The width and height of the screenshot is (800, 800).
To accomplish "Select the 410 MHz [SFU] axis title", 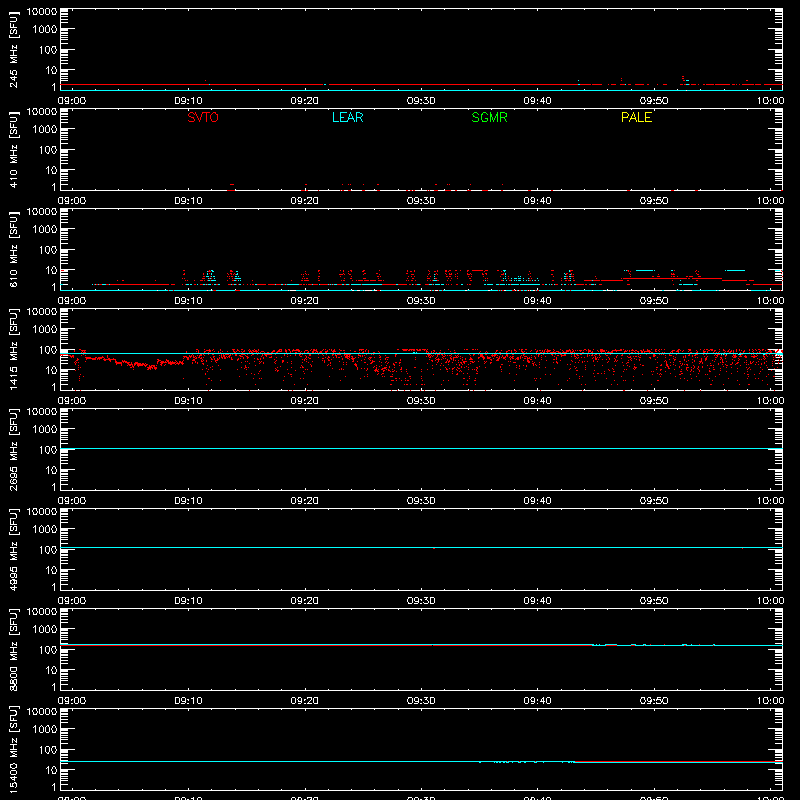I will click(x=13, y=149).
